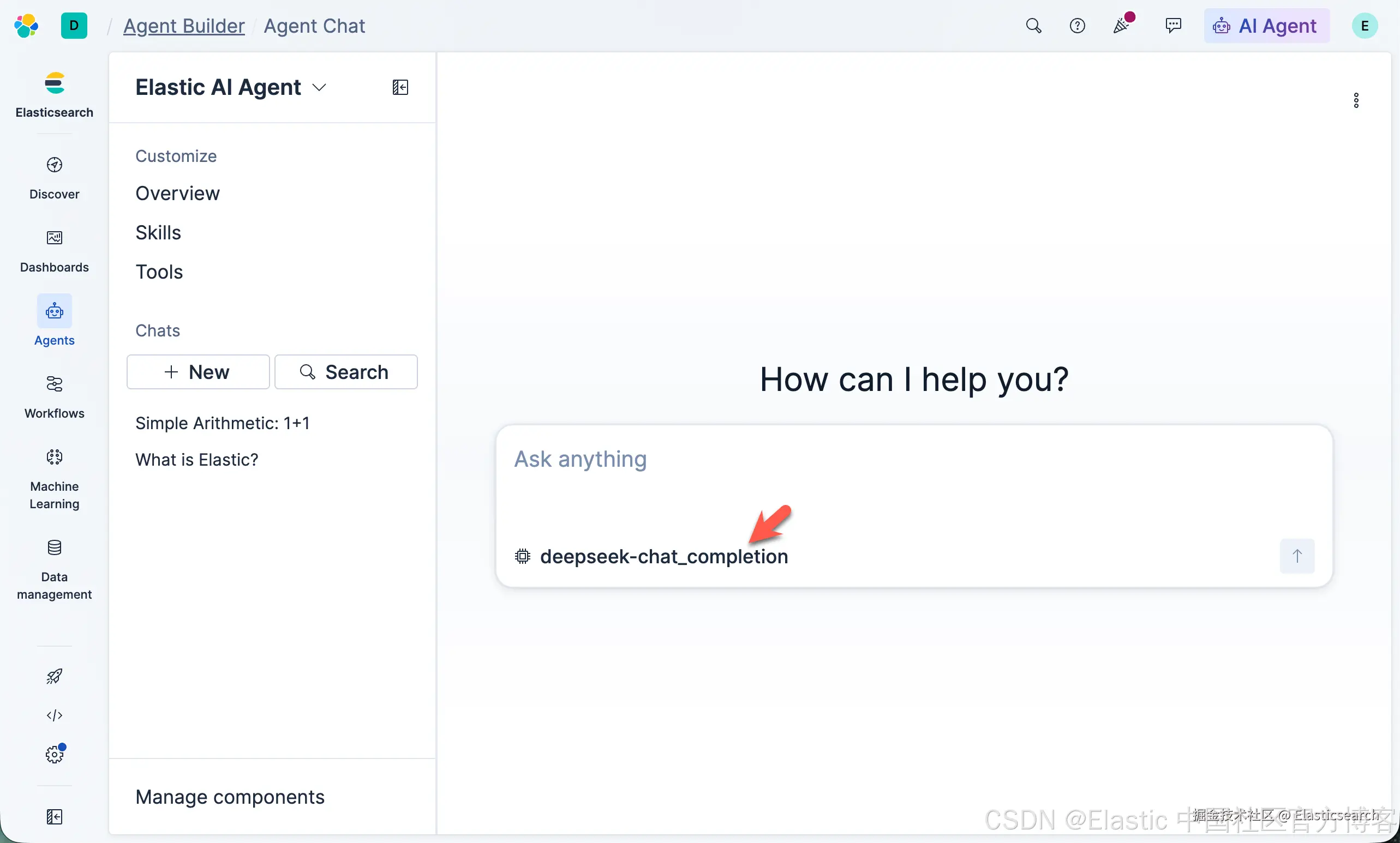The image size is (1400, 843).
Task: Click the AI Agent button
Action: tap(1266, 26)
